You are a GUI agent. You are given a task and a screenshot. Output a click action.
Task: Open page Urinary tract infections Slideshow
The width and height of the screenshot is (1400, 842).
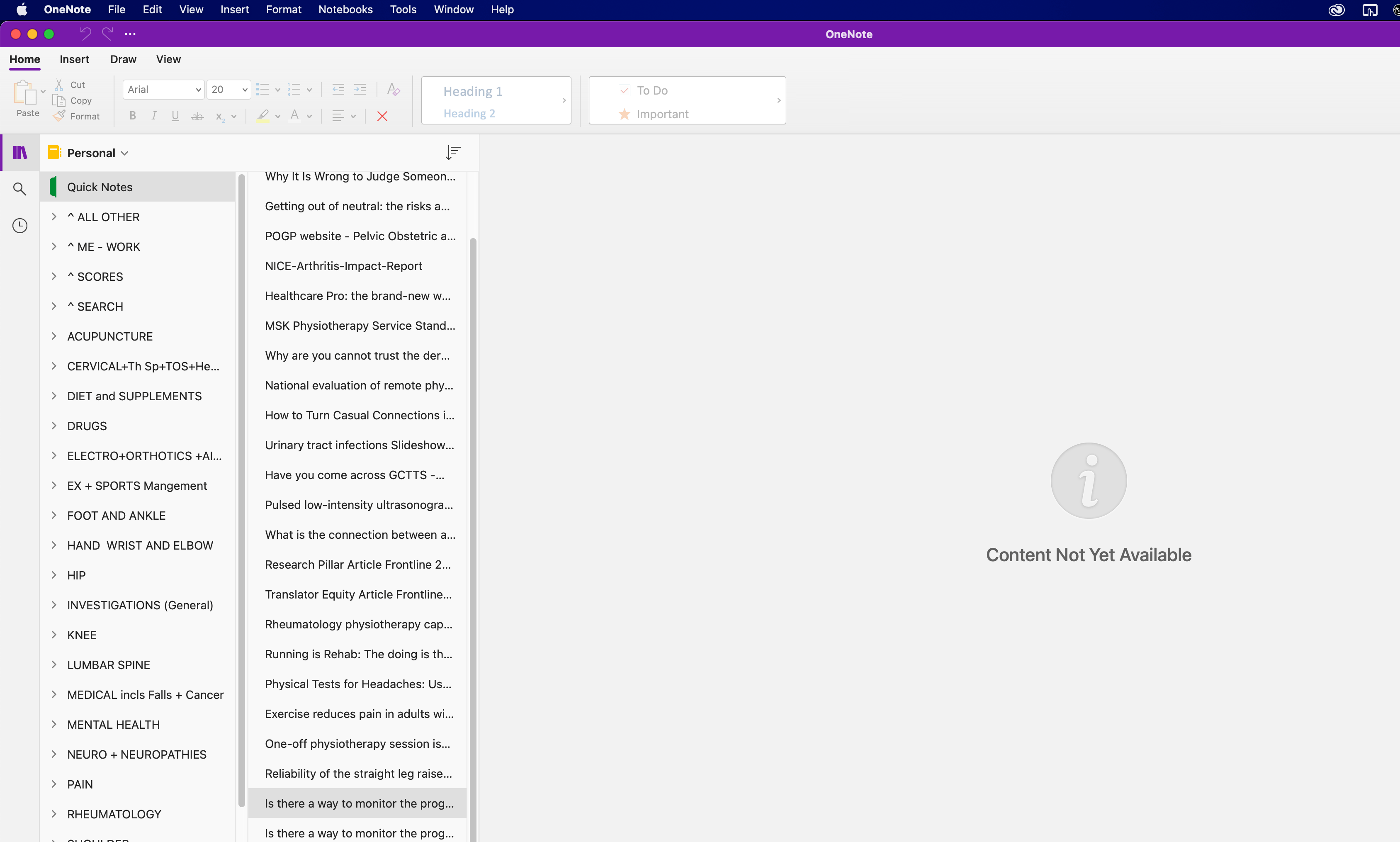(x=357, y=445)
